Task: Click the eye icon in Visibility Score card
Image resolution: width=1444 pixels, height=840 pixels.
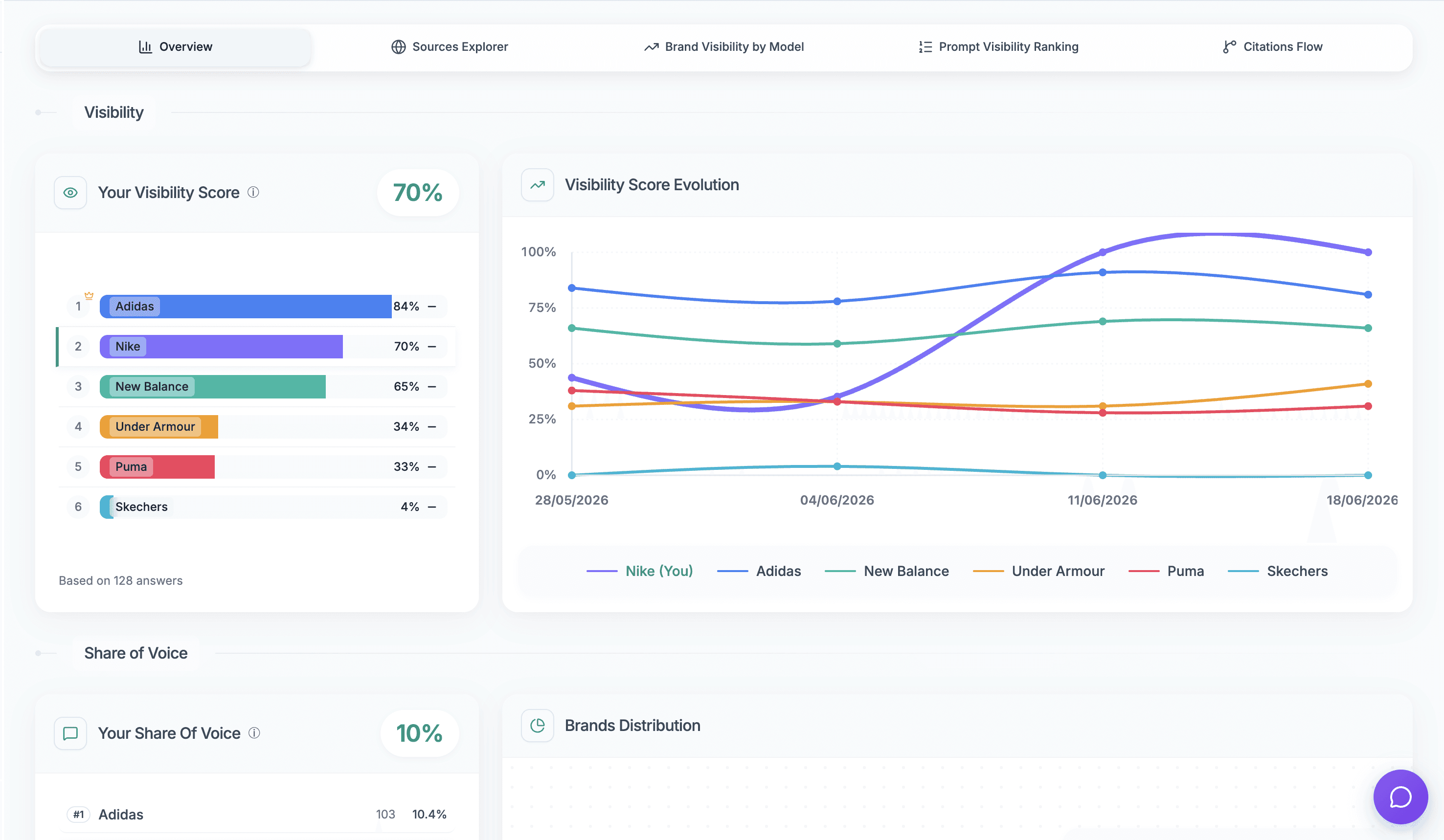Action: pyautogui.click(x=70, y=193)
